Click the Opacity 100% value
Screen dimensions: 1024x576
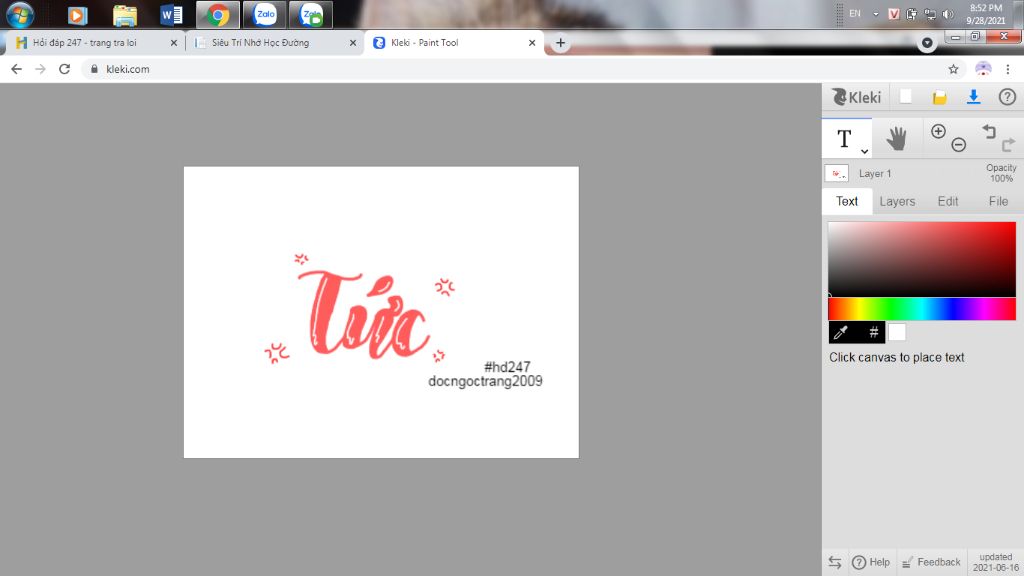(1001, 173)
